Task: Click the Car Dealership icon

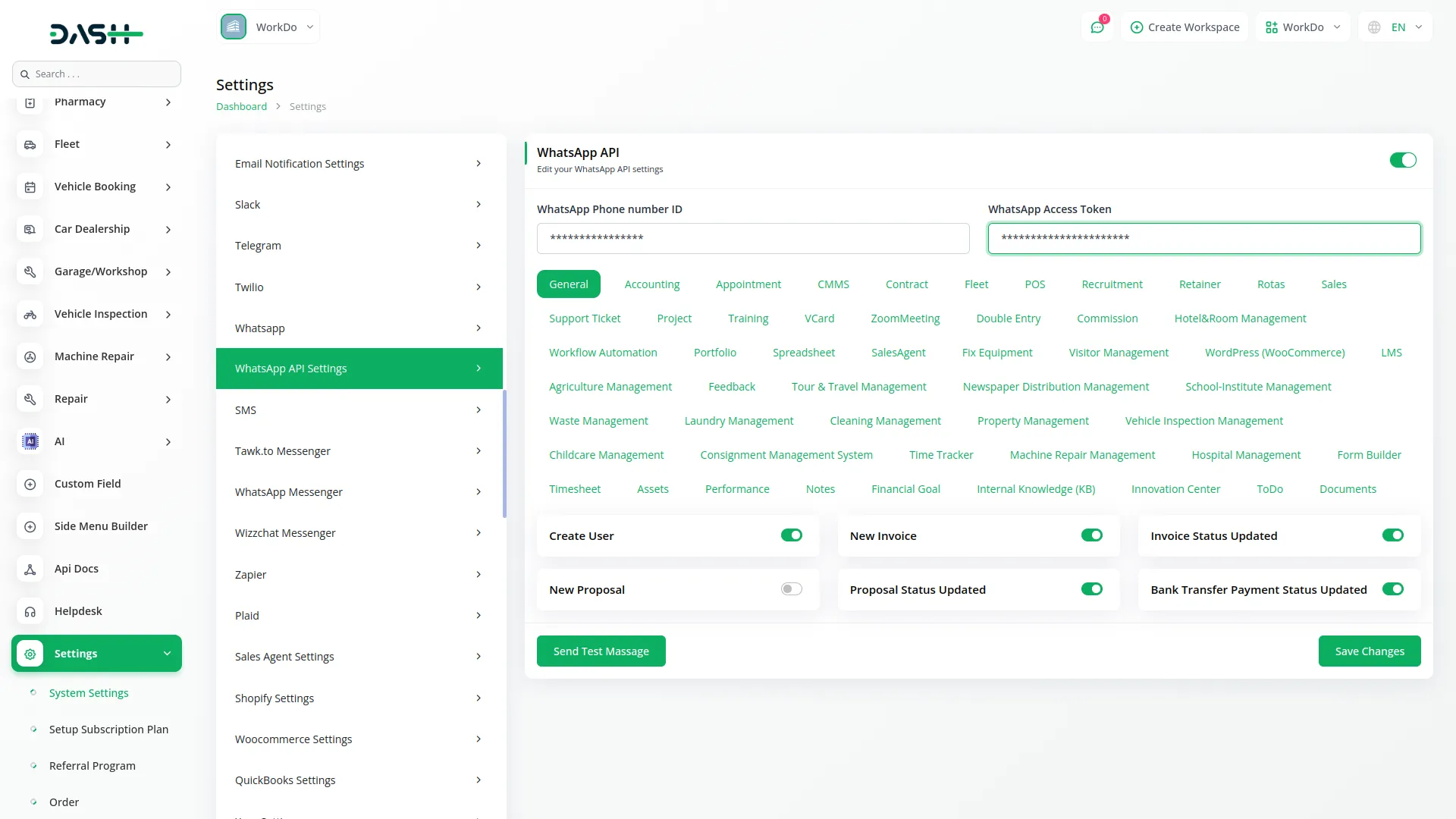Action: point(30,229)
